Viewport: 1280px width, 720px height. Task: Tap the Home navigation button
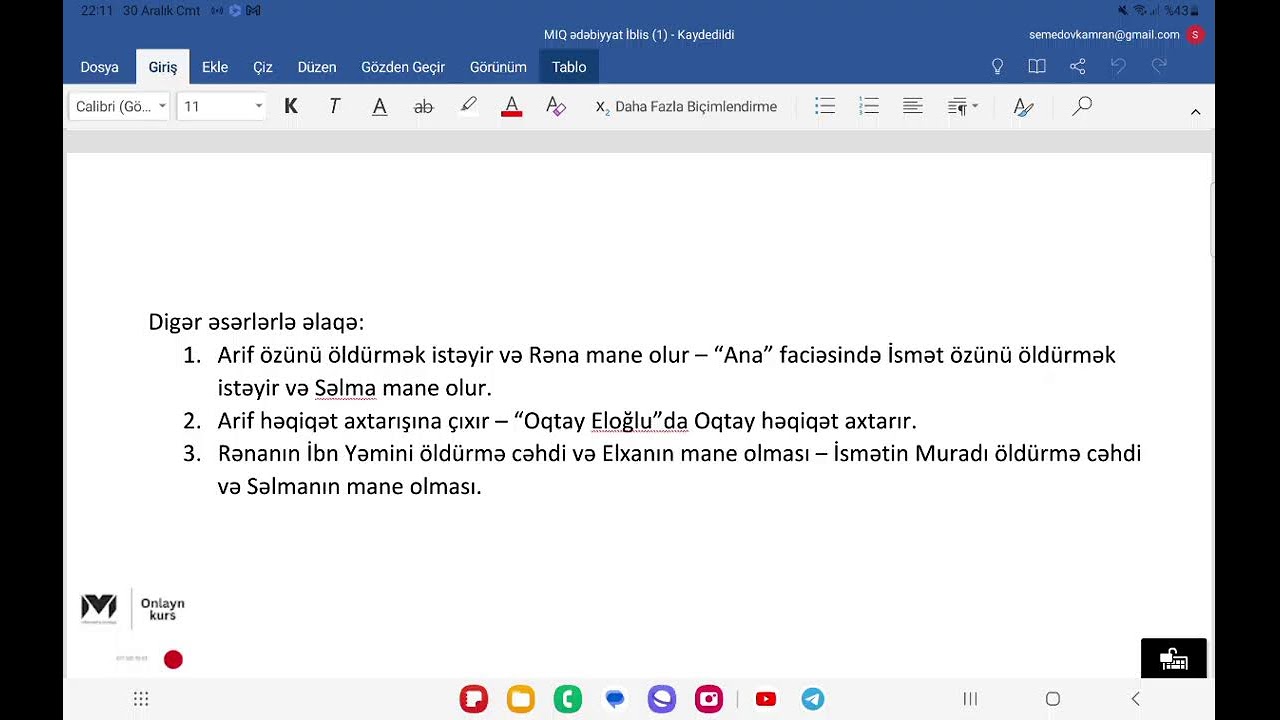pyautogui.click(x=1053, y=699)
